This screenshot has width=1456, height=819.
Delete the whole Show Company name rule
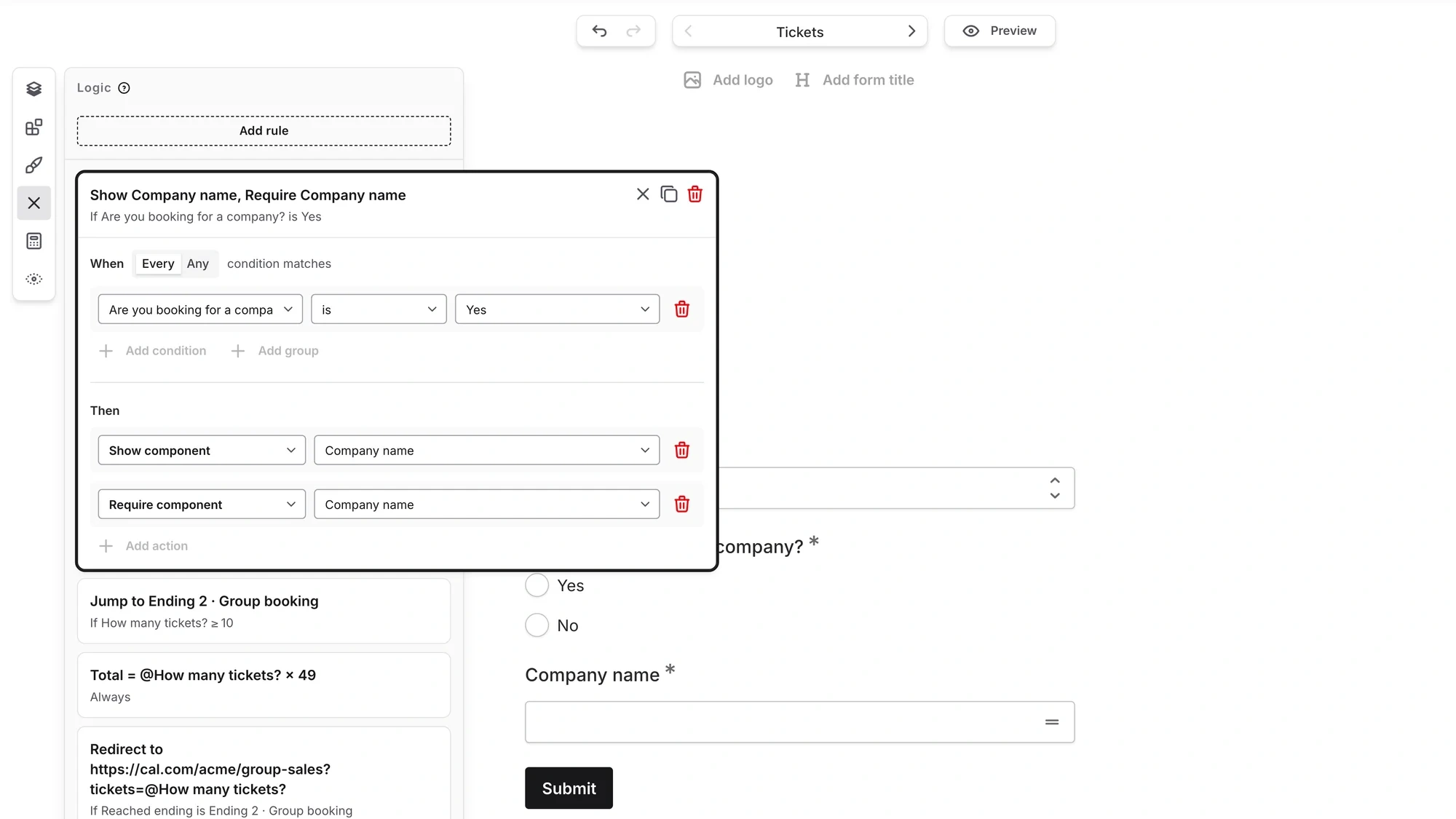[x=695, y=194]
